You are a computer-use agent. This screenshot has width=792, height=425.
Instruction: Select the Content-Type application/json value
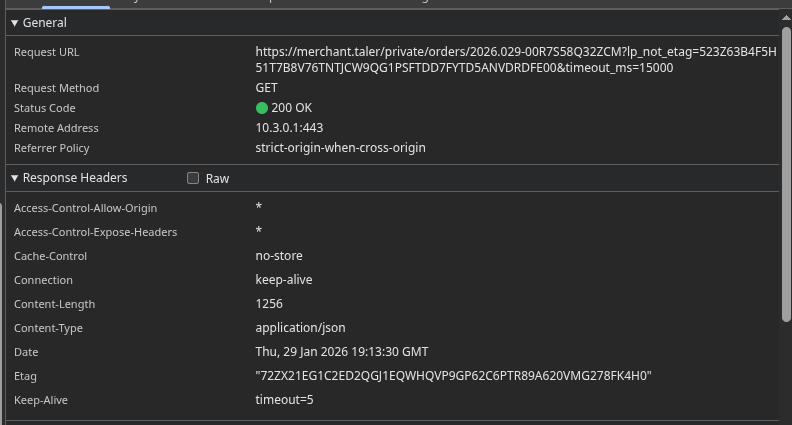[x=300, y=328]
